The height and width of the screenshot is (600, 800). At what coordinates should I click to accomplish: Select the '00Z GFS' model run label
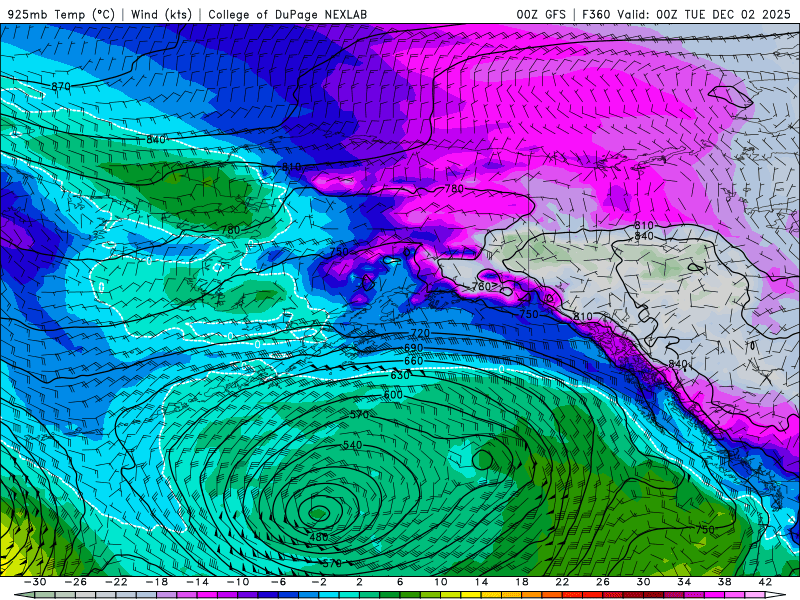pos(541,15)
